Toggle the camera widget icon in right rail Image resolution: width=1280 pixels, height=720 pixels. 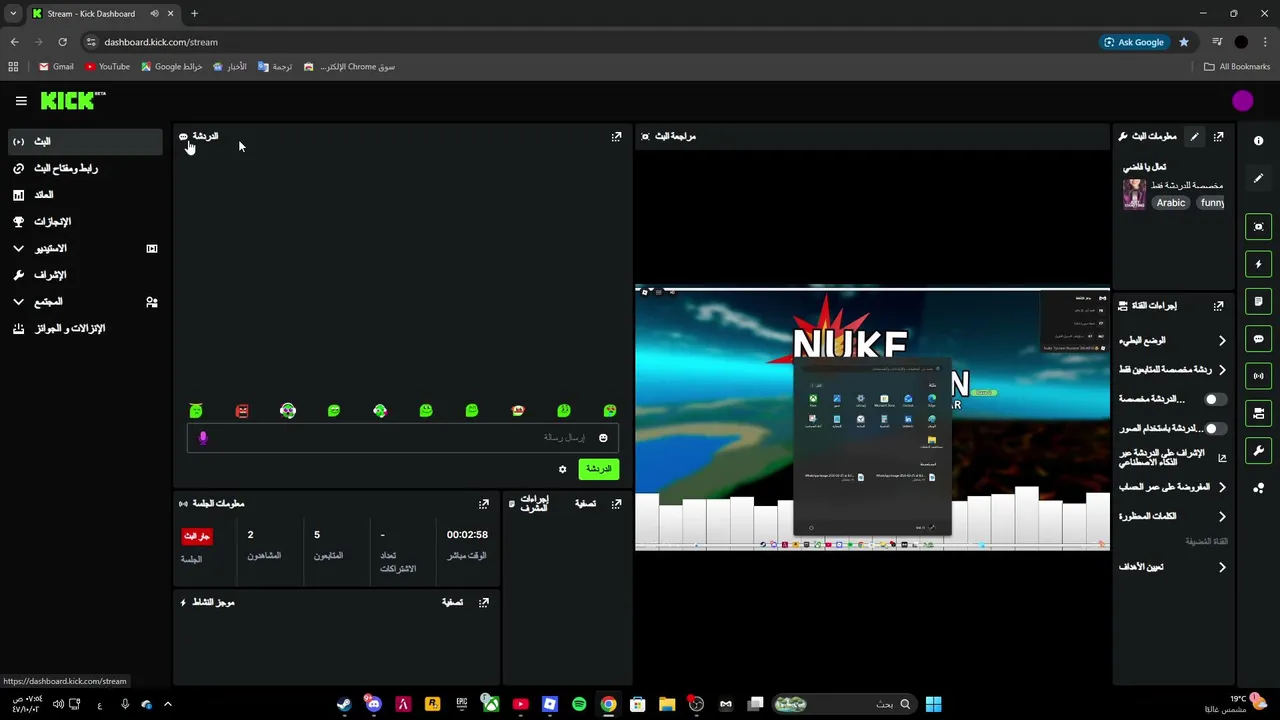tap(1258, 413)
